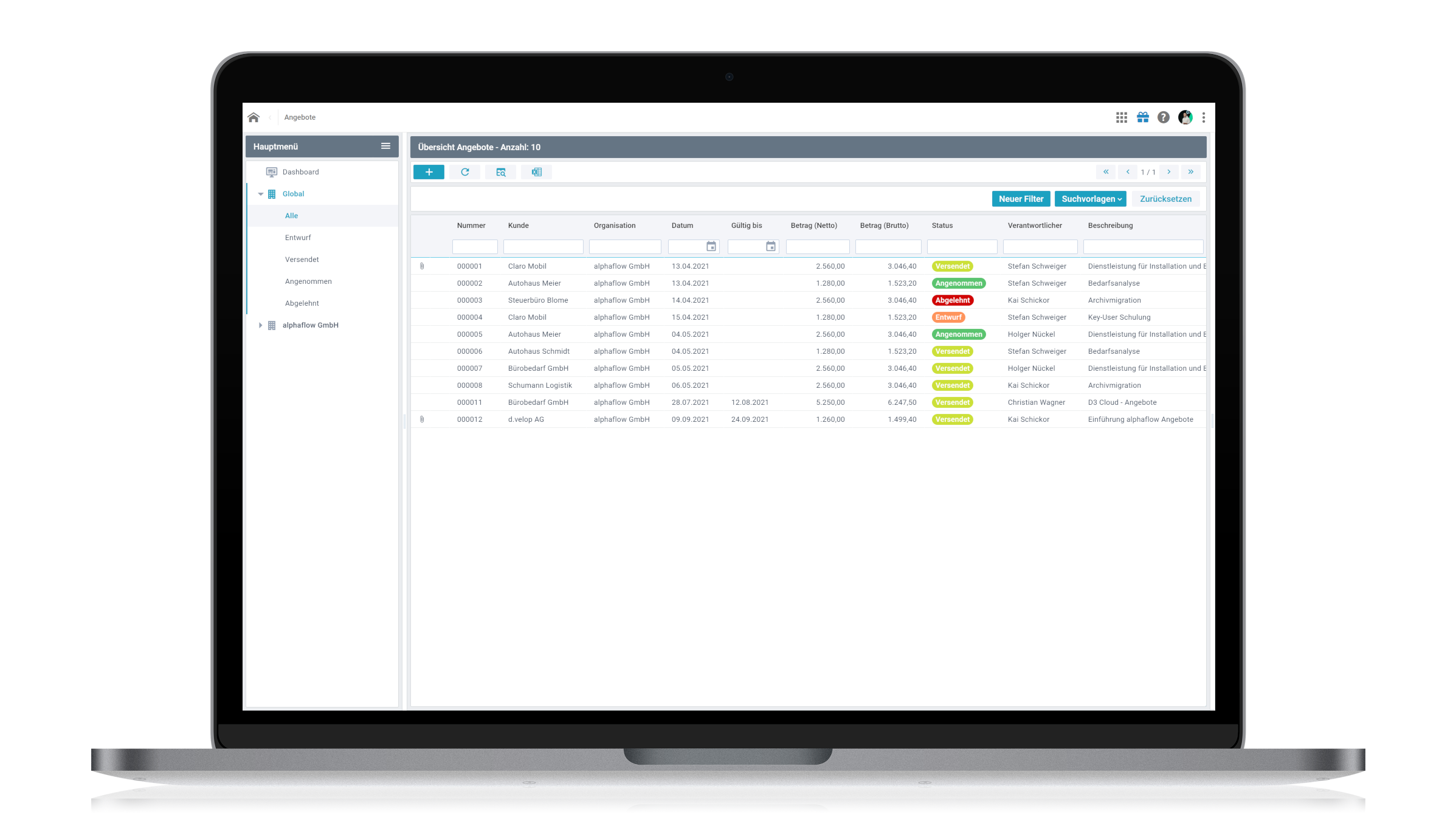The height and width of the screenshot is (837, 1456).
Task: Export list with the Excel icon
Action: [537, 172]
